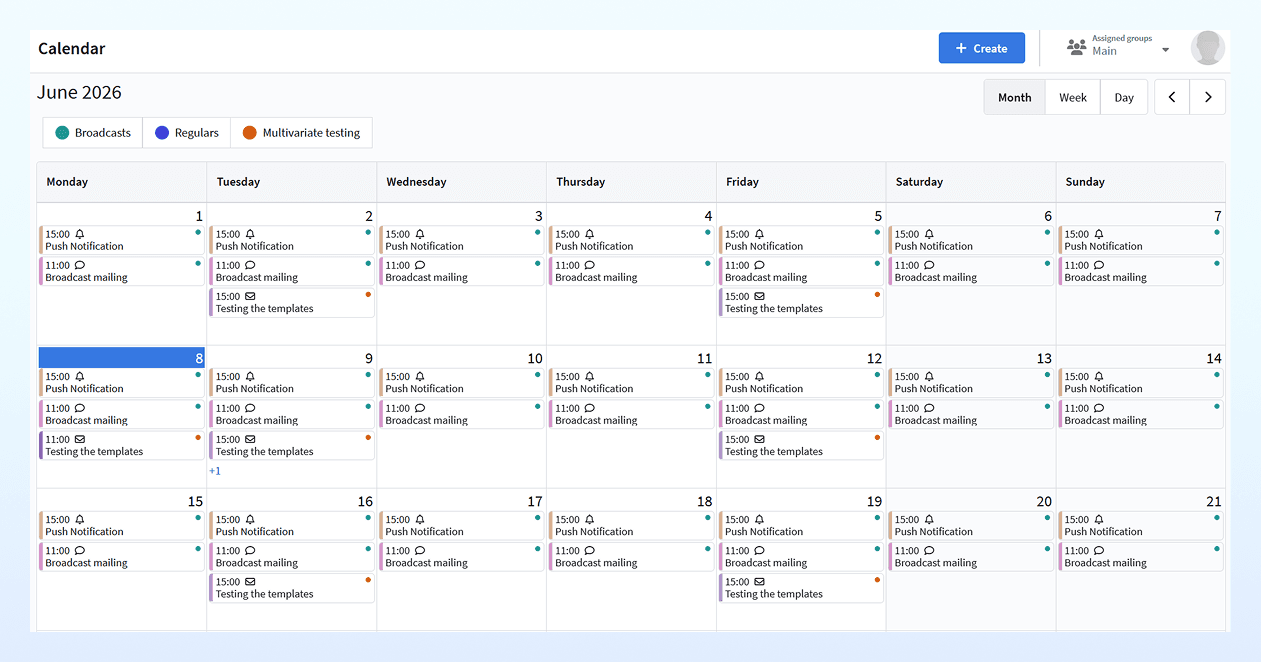Viewport: 1261px width, 662px height.
Task: Click the envelope icon on June 8 Testing the templates
Action: (80, 440)
